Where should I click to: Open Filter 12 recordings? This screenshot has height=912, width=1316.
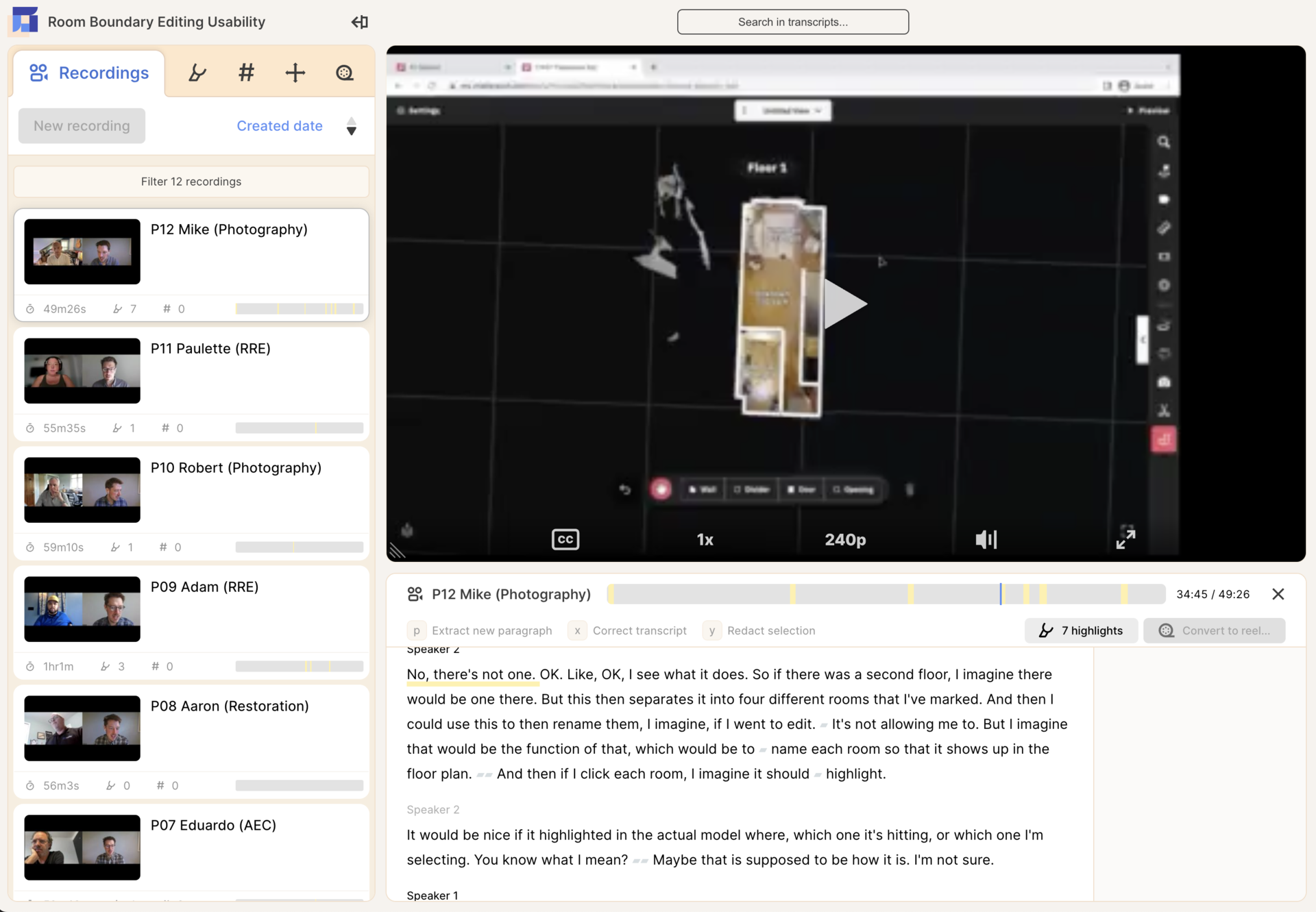coord(191,182)
